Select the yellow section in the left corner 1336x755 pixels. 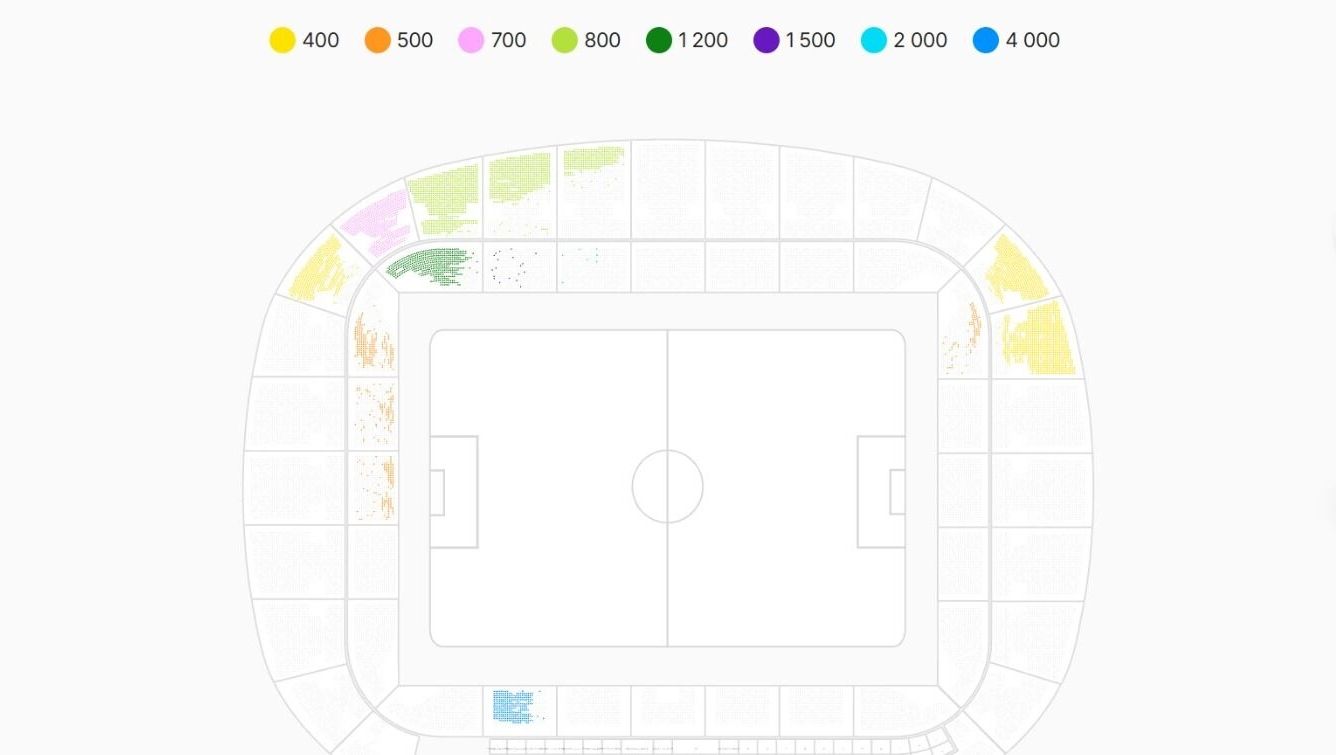click(x=320, y=270)
